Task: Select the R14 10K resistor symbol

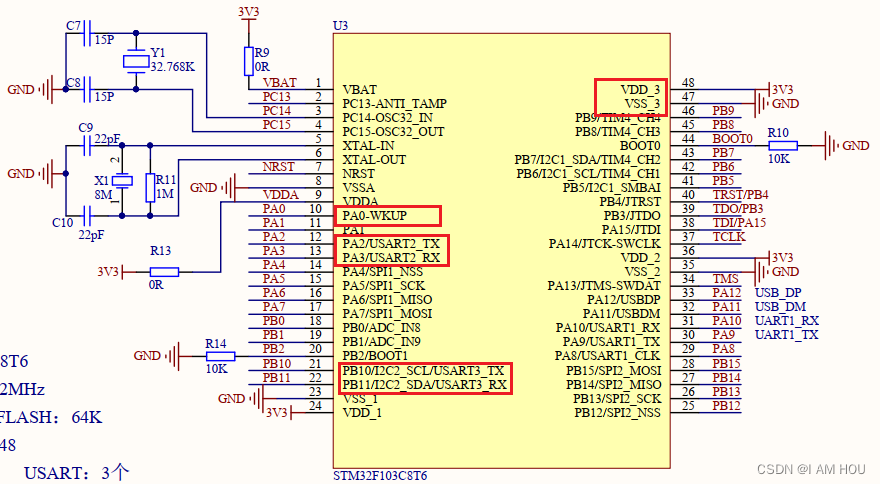Action: pos(221,356)
